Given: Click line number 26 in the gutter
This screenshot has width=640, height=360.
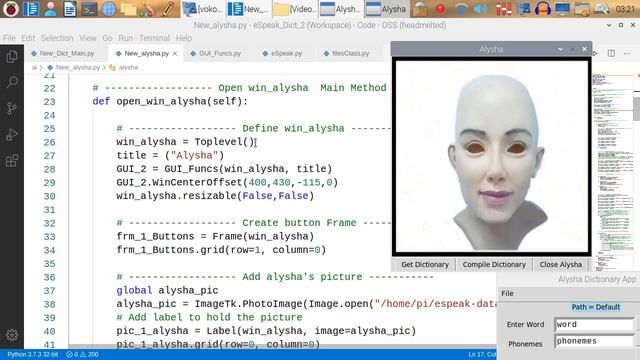Looking at the screenshot, I should 49,142.
